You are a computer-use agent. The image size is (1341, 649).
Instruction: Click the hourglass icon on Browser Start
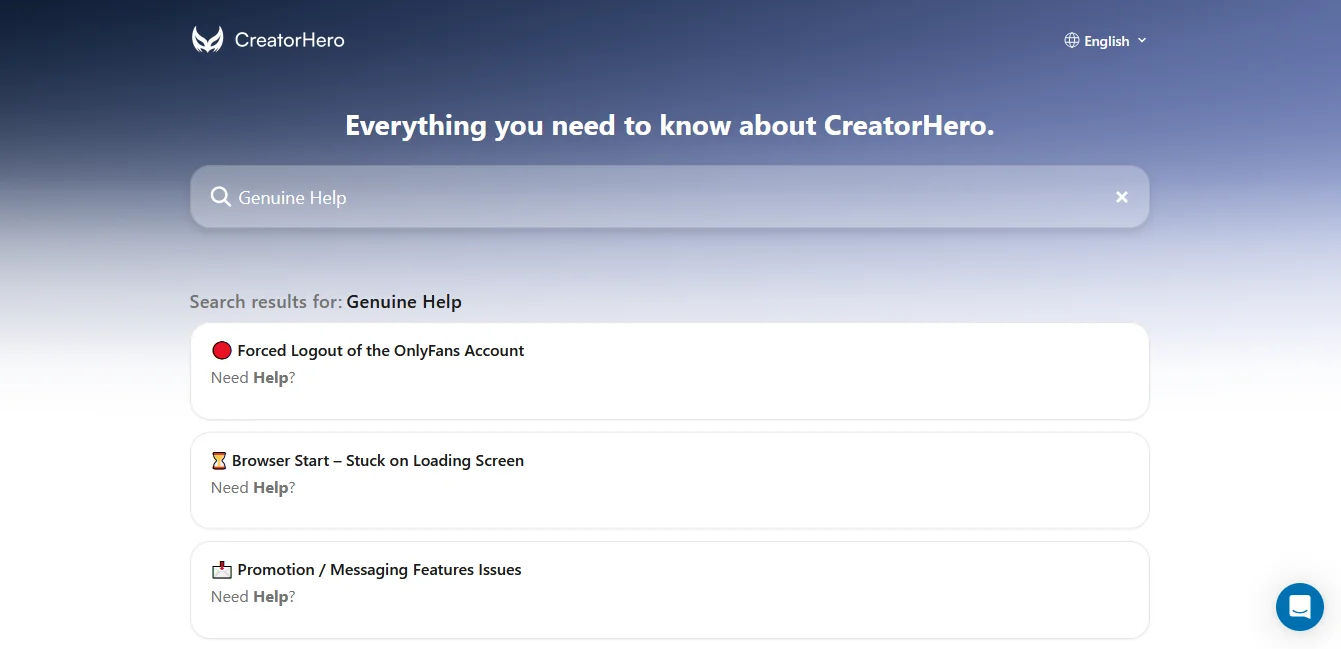tap(219, 461)
